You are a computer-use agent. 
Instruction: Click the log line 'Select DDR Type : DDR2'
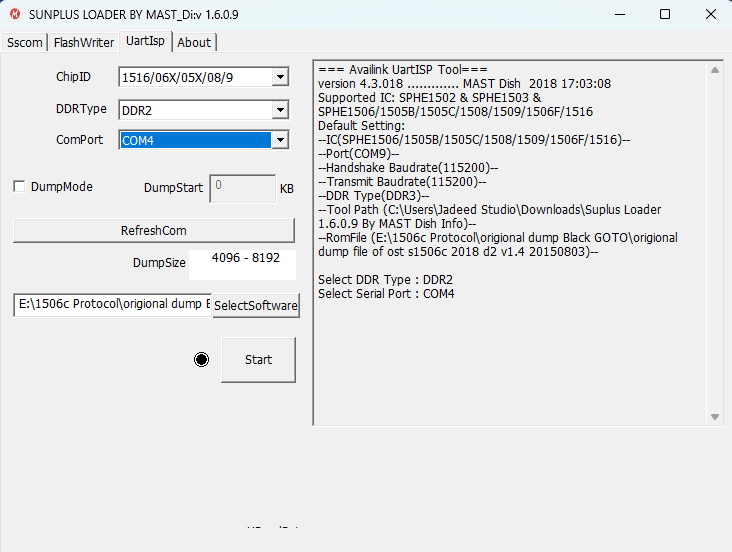(x=385, y=280)
